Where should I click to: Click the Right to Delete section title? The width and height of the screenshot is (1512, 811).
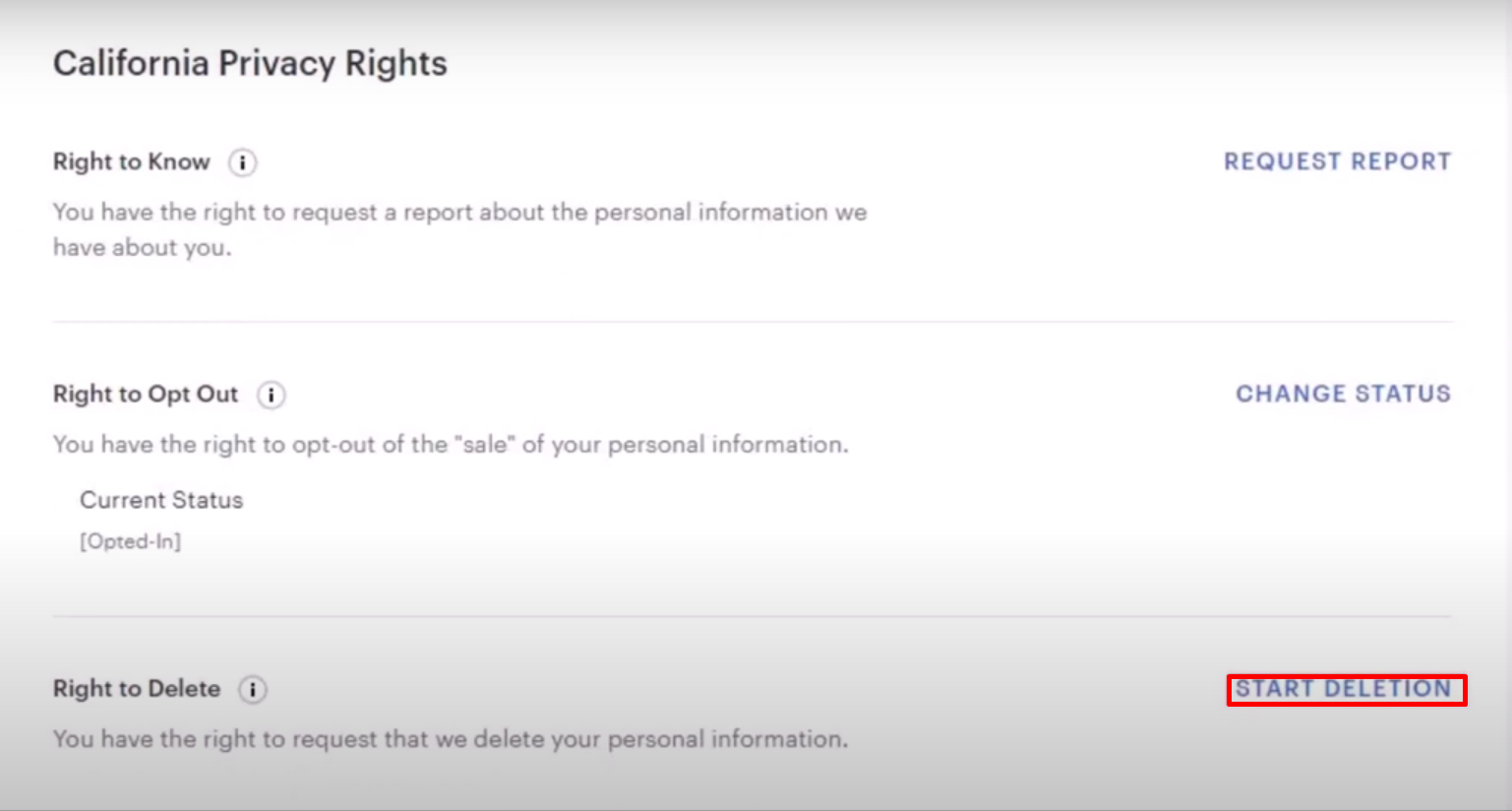[x=137, y=689]
